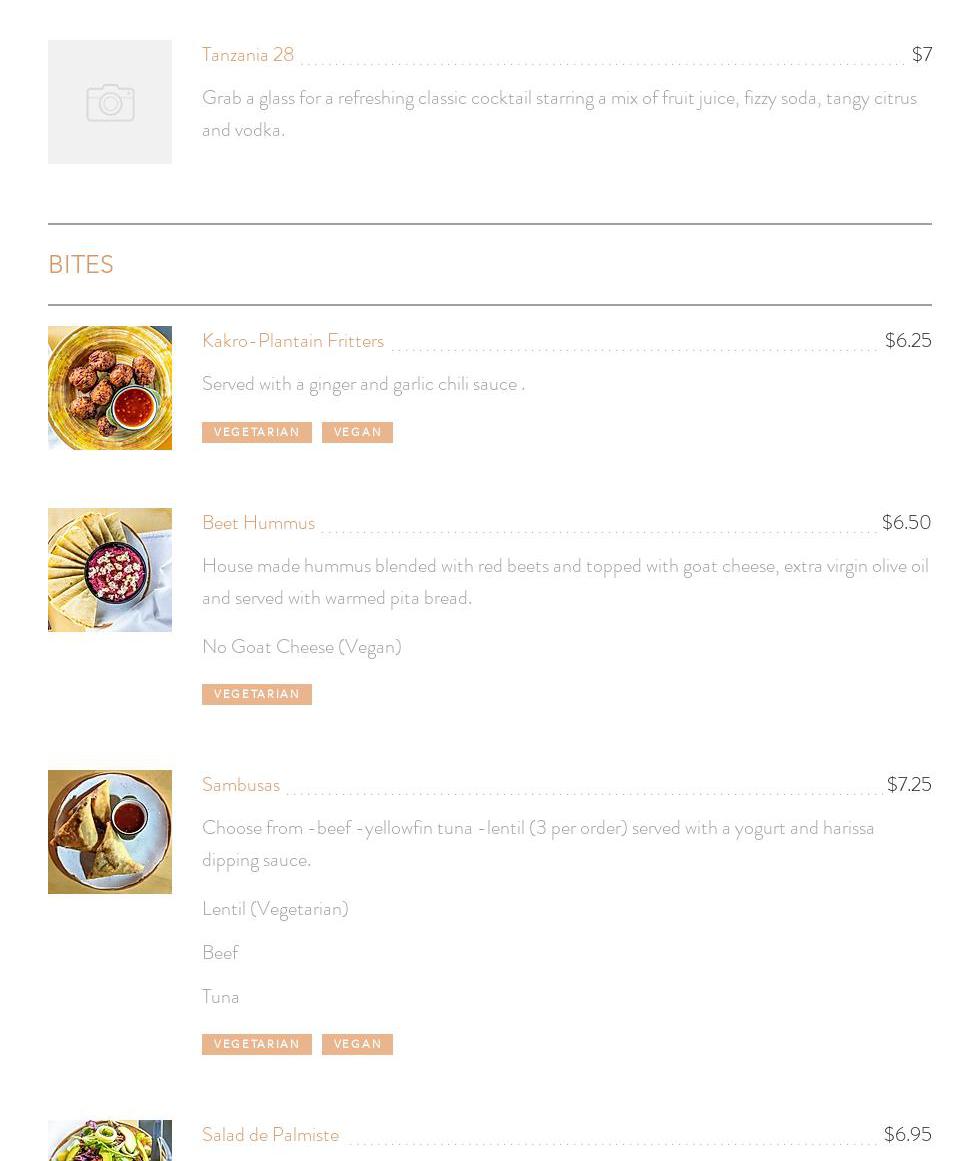Open the Salad de Palmiste photo

click(110, 1141)
